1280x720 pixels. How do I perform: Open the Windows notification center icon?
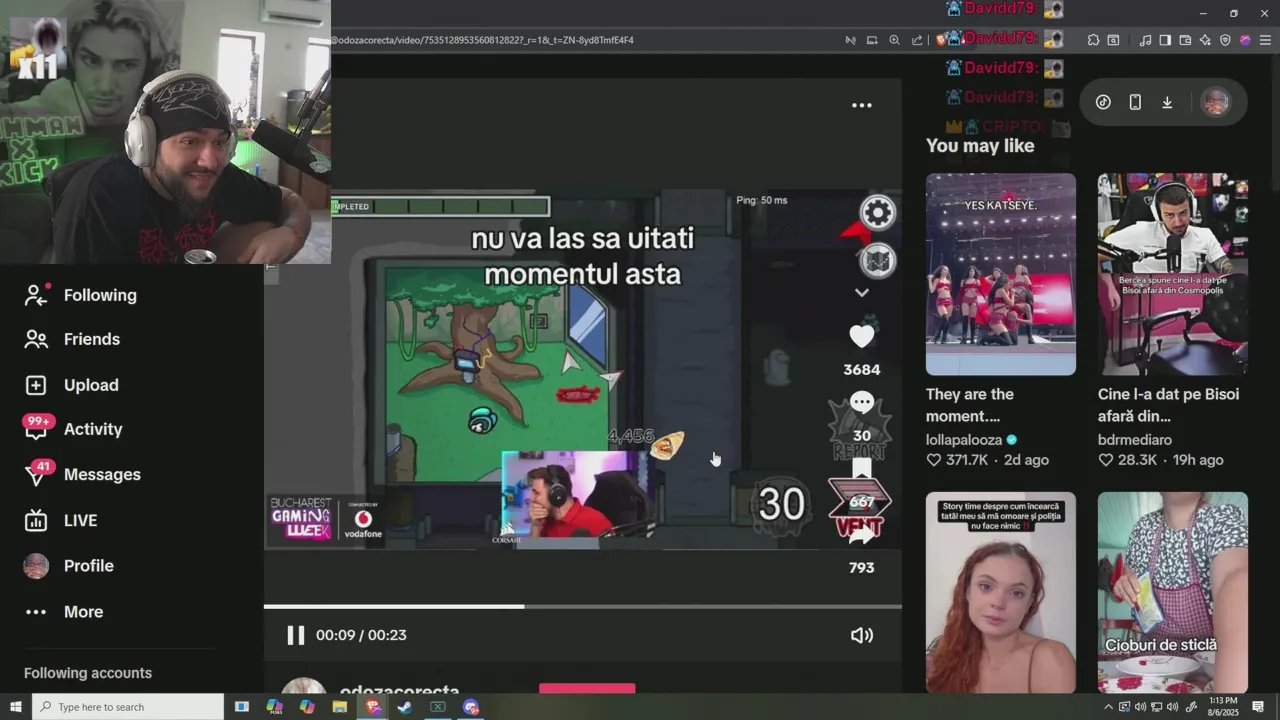(1258, 707)
